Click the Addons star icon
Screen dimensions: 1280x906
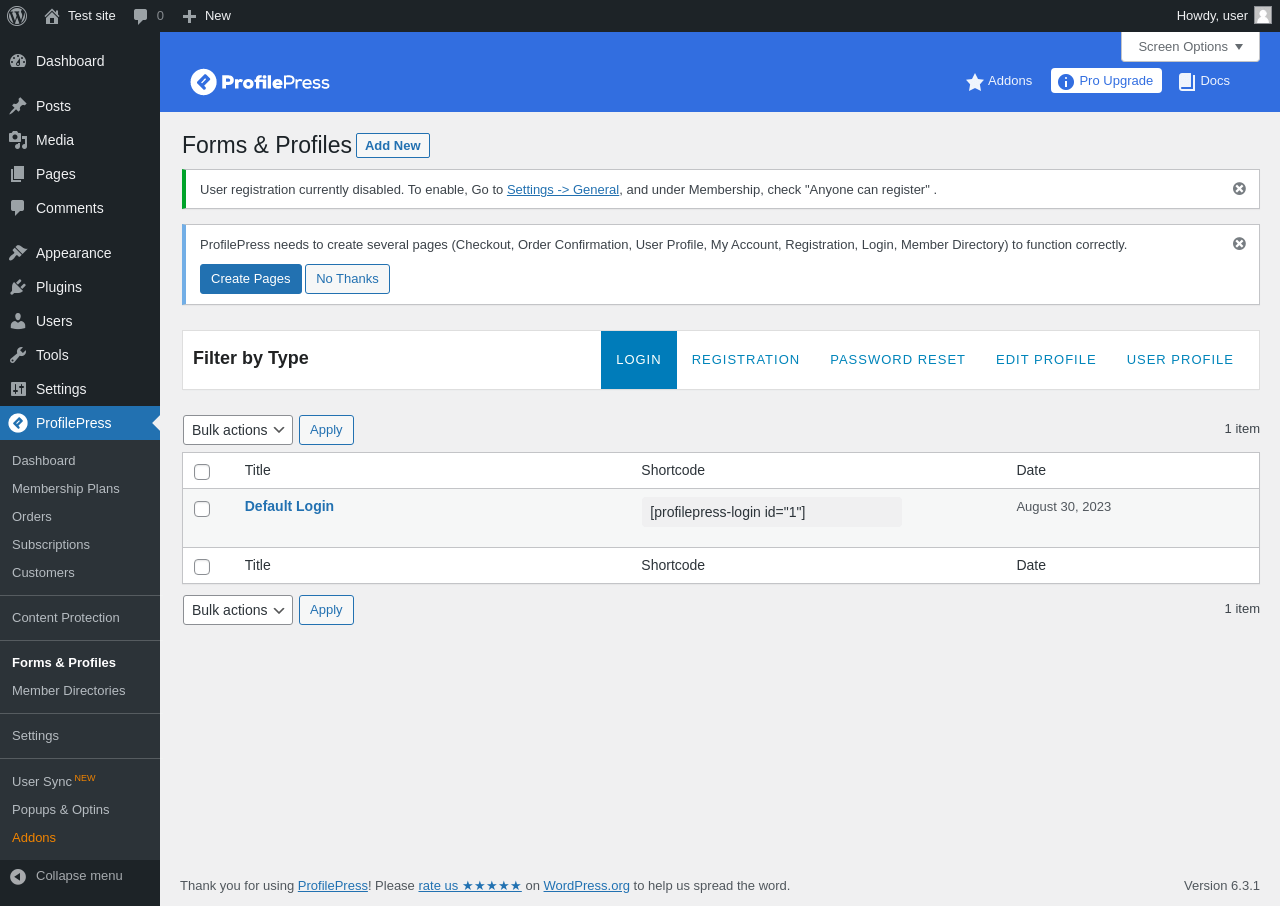[x=975, y=82]
